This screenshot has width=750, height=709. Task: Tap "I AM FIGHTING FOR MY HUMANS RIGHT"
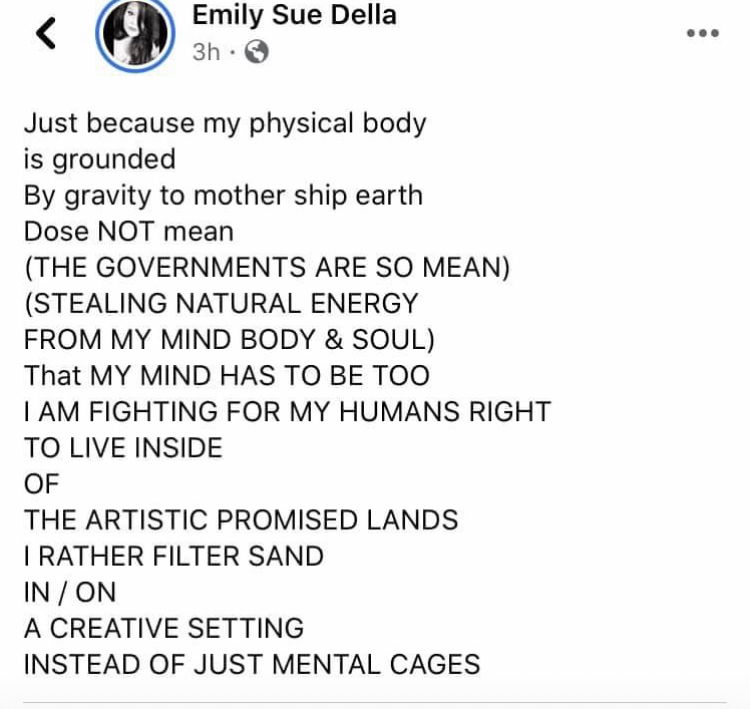click(x=287, y=411)
